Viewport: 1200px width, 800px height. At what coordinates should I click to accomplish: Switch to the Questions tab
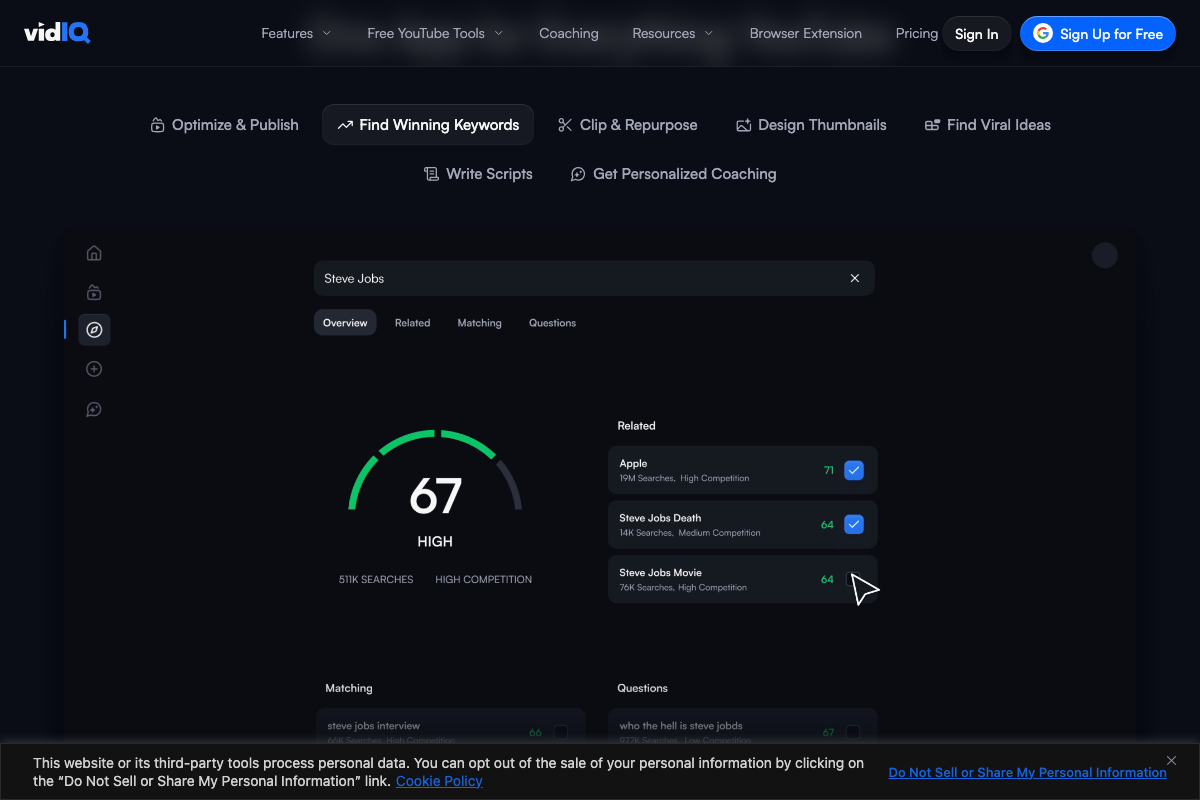pyautogui.click(x=553, y=323)
